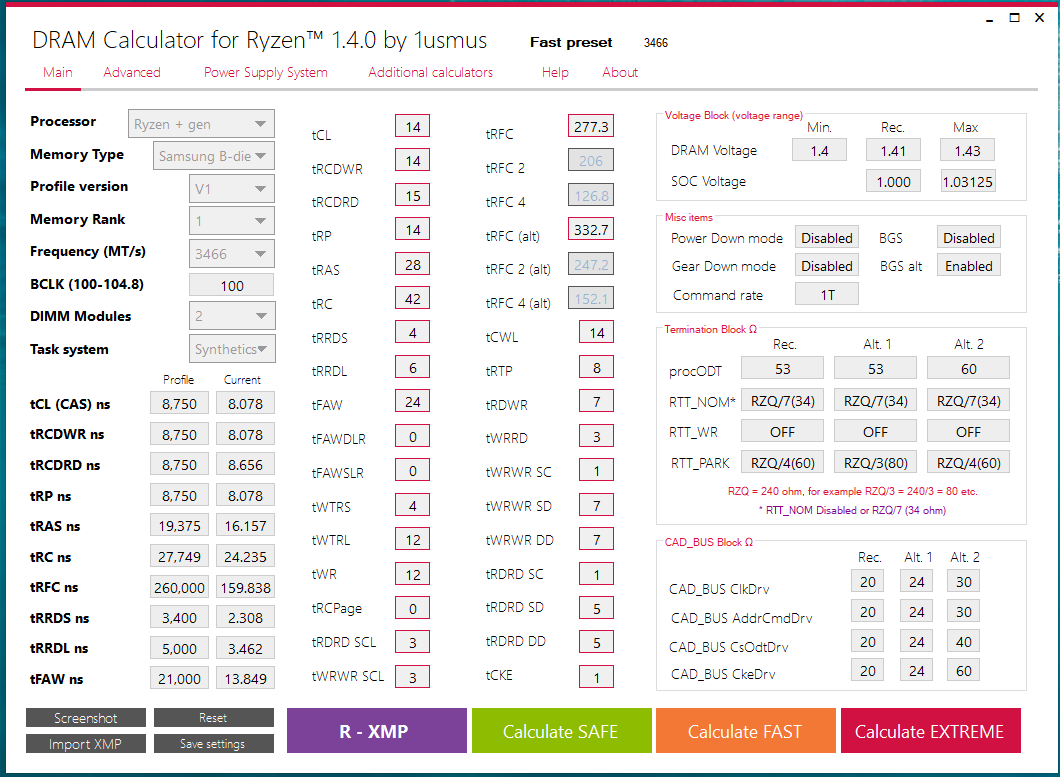The width and height of the screenshot is (1060, 777).
Task: Click the tFAW ns Current value 13.849
Action: 245,678
